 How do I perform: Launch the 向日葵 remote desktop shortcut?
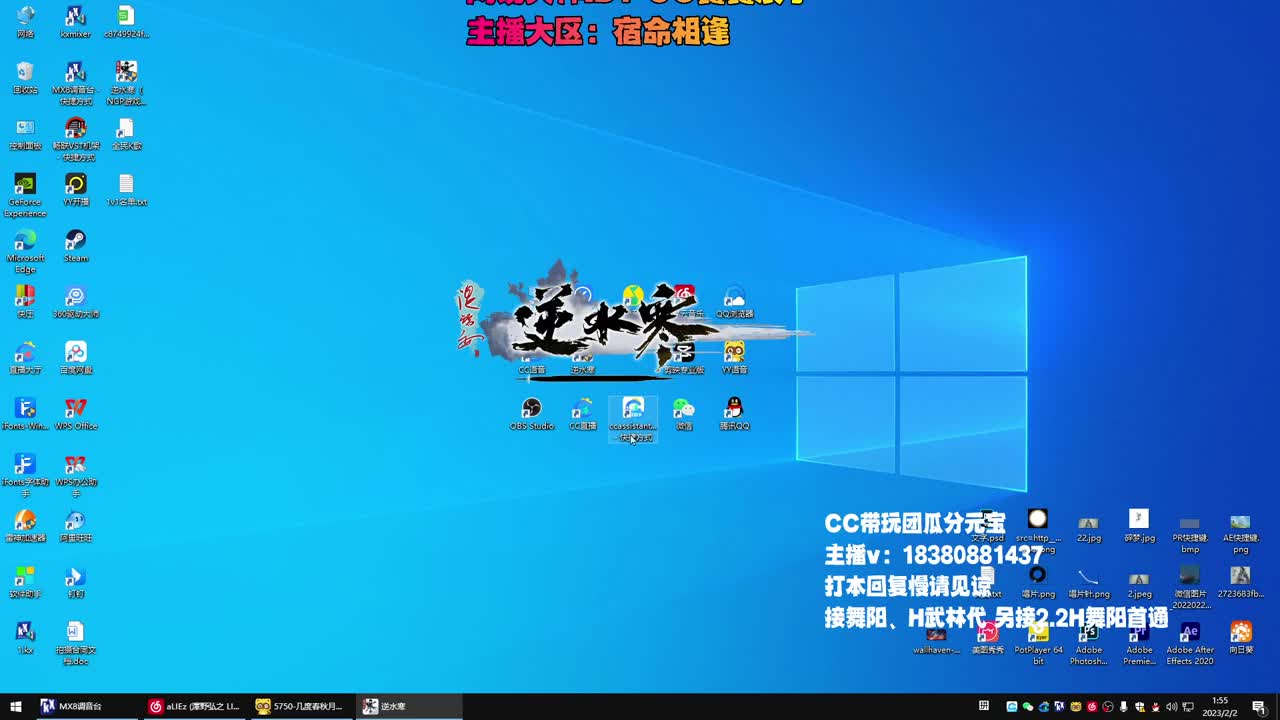[1240, 637]
